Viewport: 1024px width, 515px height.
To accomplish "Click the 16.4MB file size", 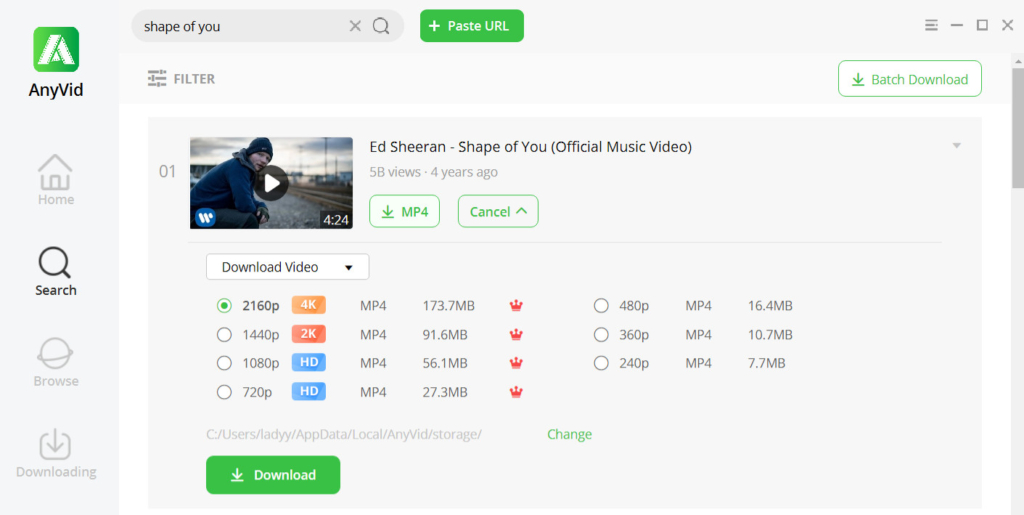I will [770, 305].
